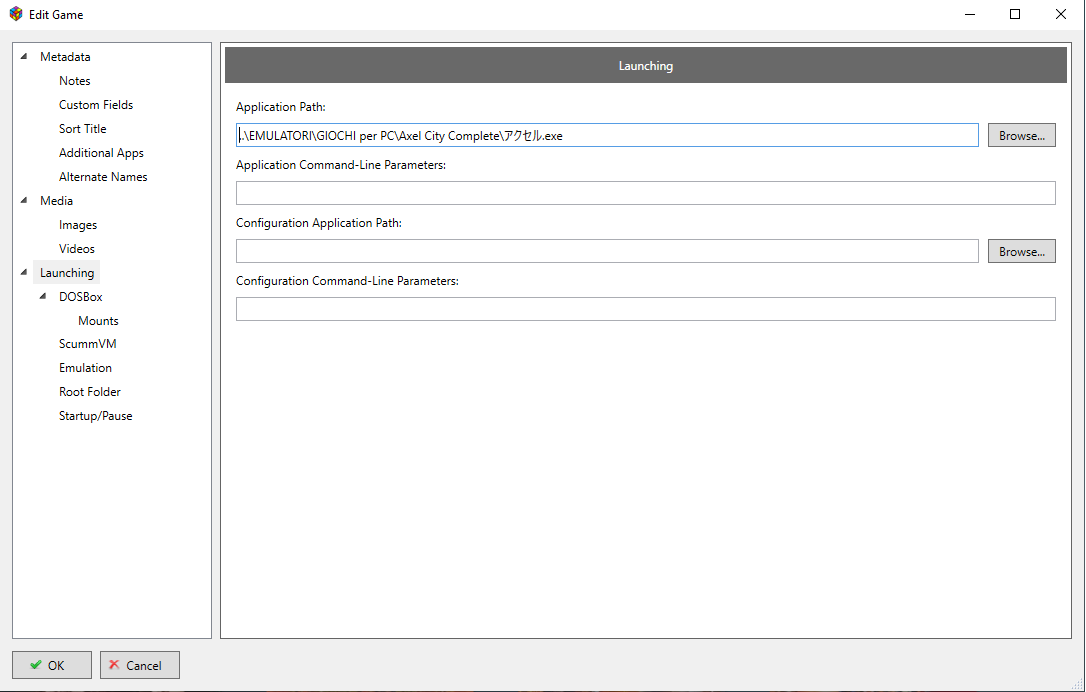Open the Notes page

[x=75, y=81]
